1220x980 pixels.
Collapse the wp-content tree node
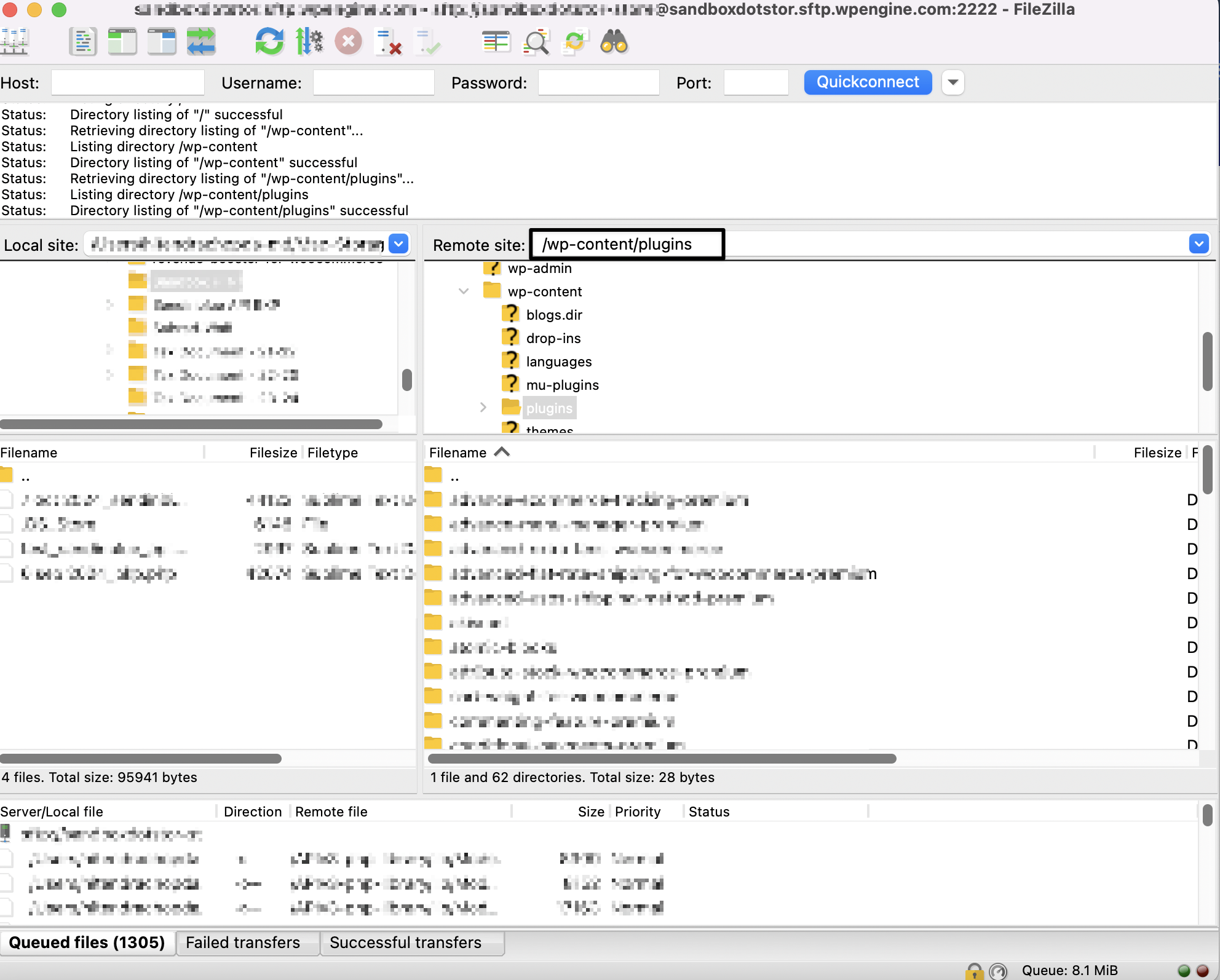(464, 291)
